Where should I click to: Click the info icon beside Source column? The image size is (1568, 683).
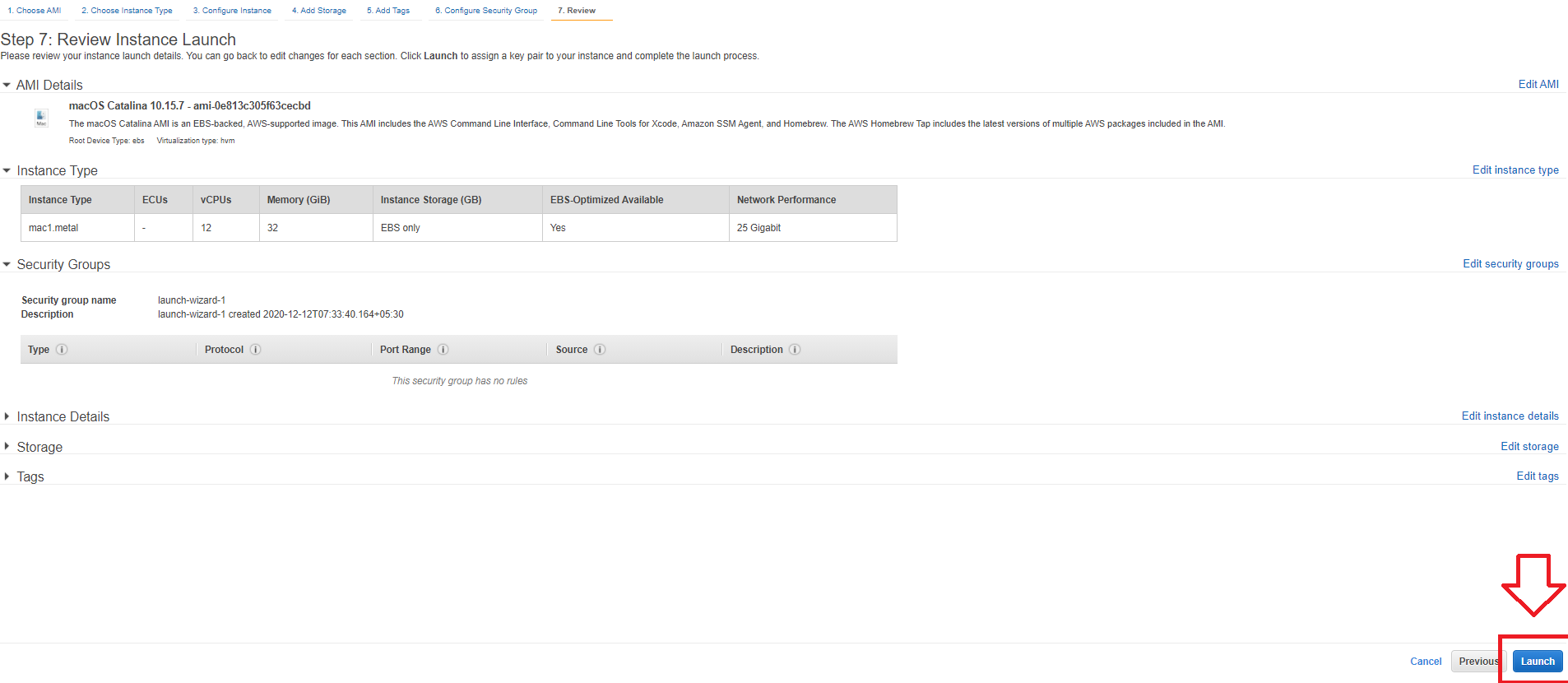click(x=600, y=349)
